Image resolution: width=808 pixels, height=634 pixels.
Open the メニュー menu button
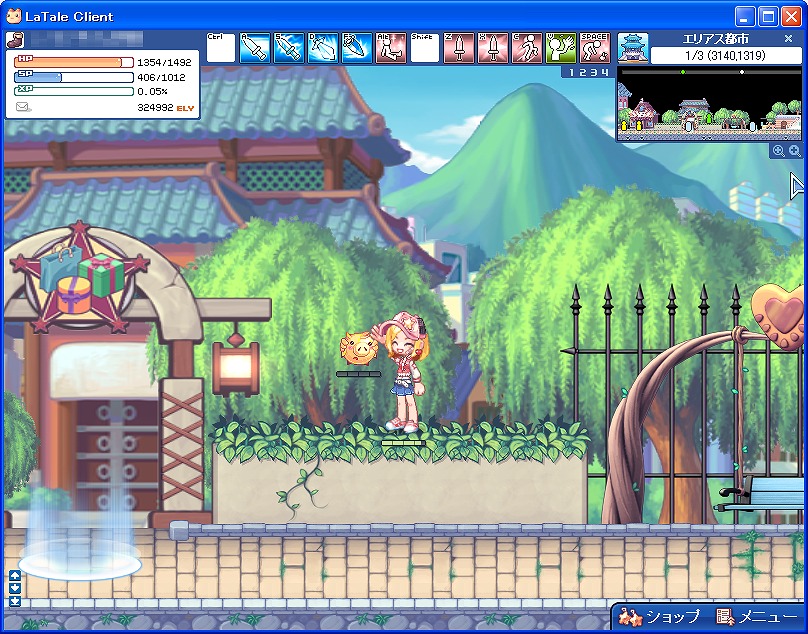[757, 617]
